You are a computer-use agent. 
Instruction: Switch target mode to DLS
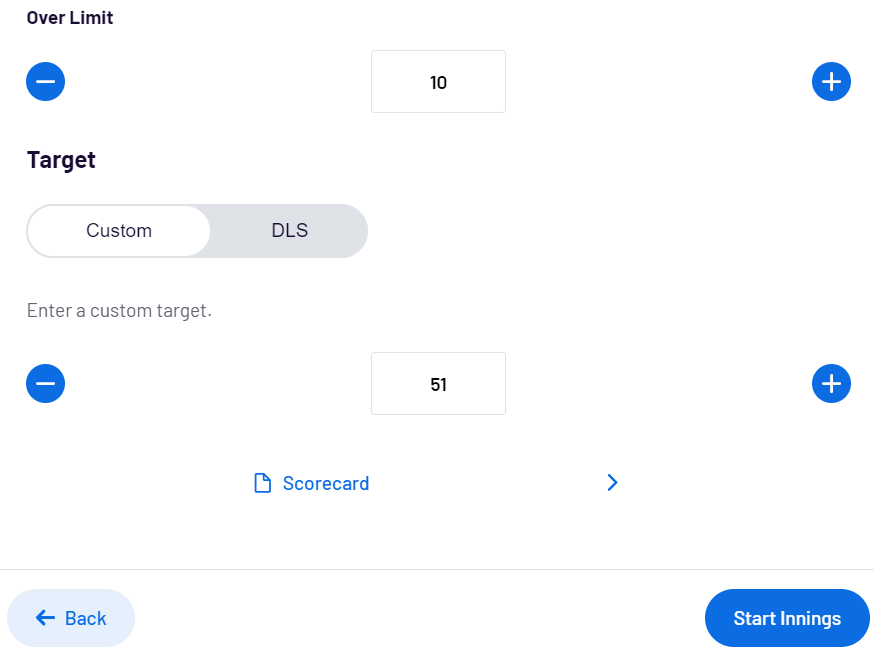click(289, 231)
